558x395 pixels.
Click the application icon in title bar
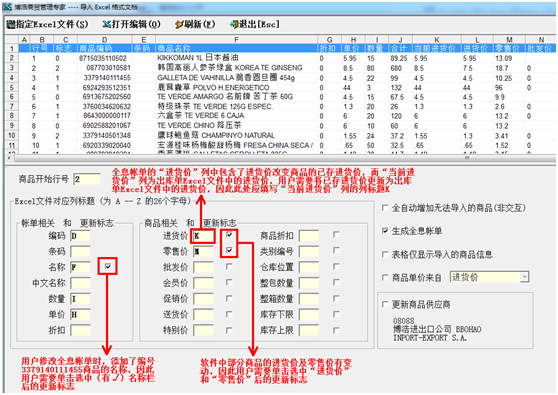pyautogui.click(x=7, y=7)
